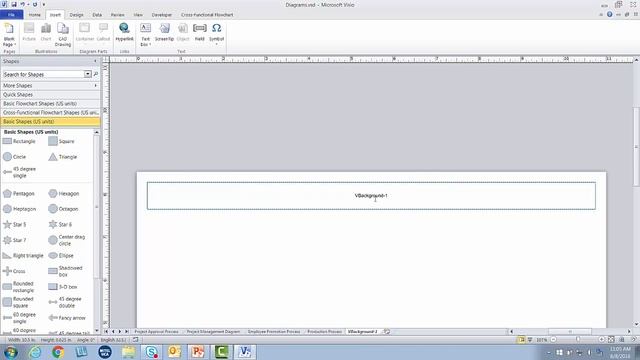Select the 45 degree single arrow shape
Image resolution: width=640 pixels, height=360 pixels.
(20, 172)
